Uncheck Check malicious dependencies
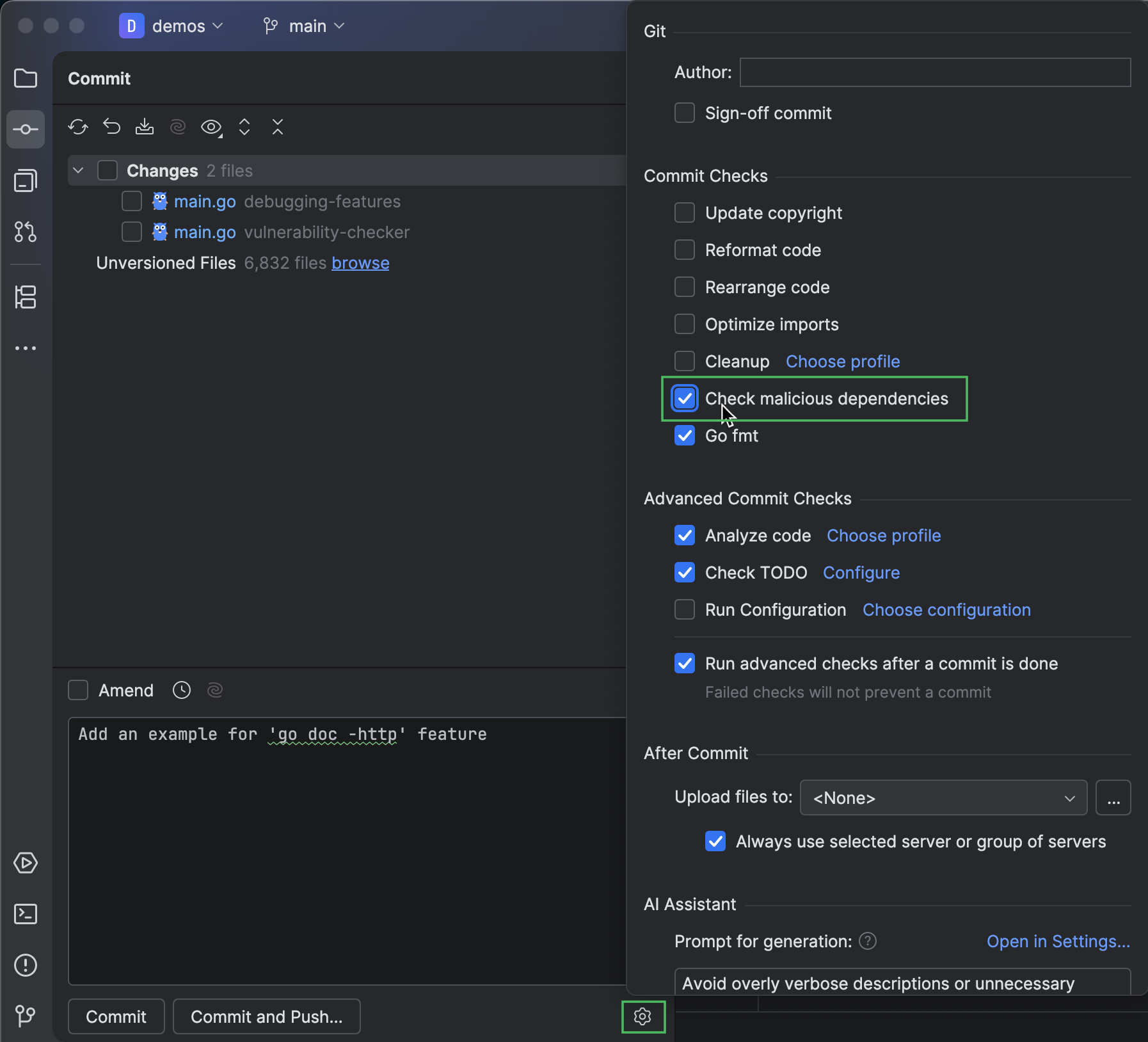Viewport: 1148px width, 1042px height. [x=684, y=398]
